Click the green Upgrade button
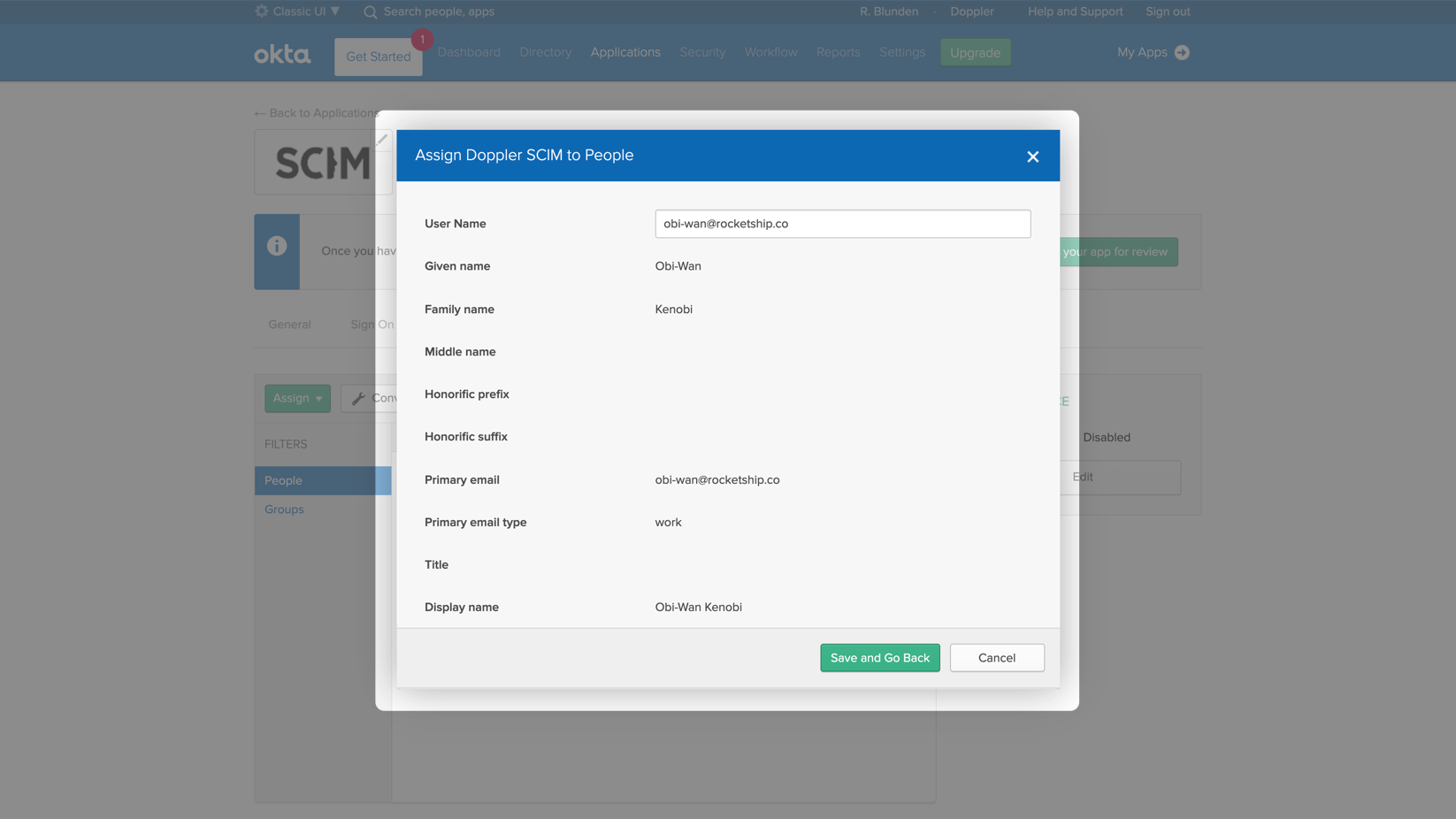Screen dimensions: 1456x819 point(975,52)
